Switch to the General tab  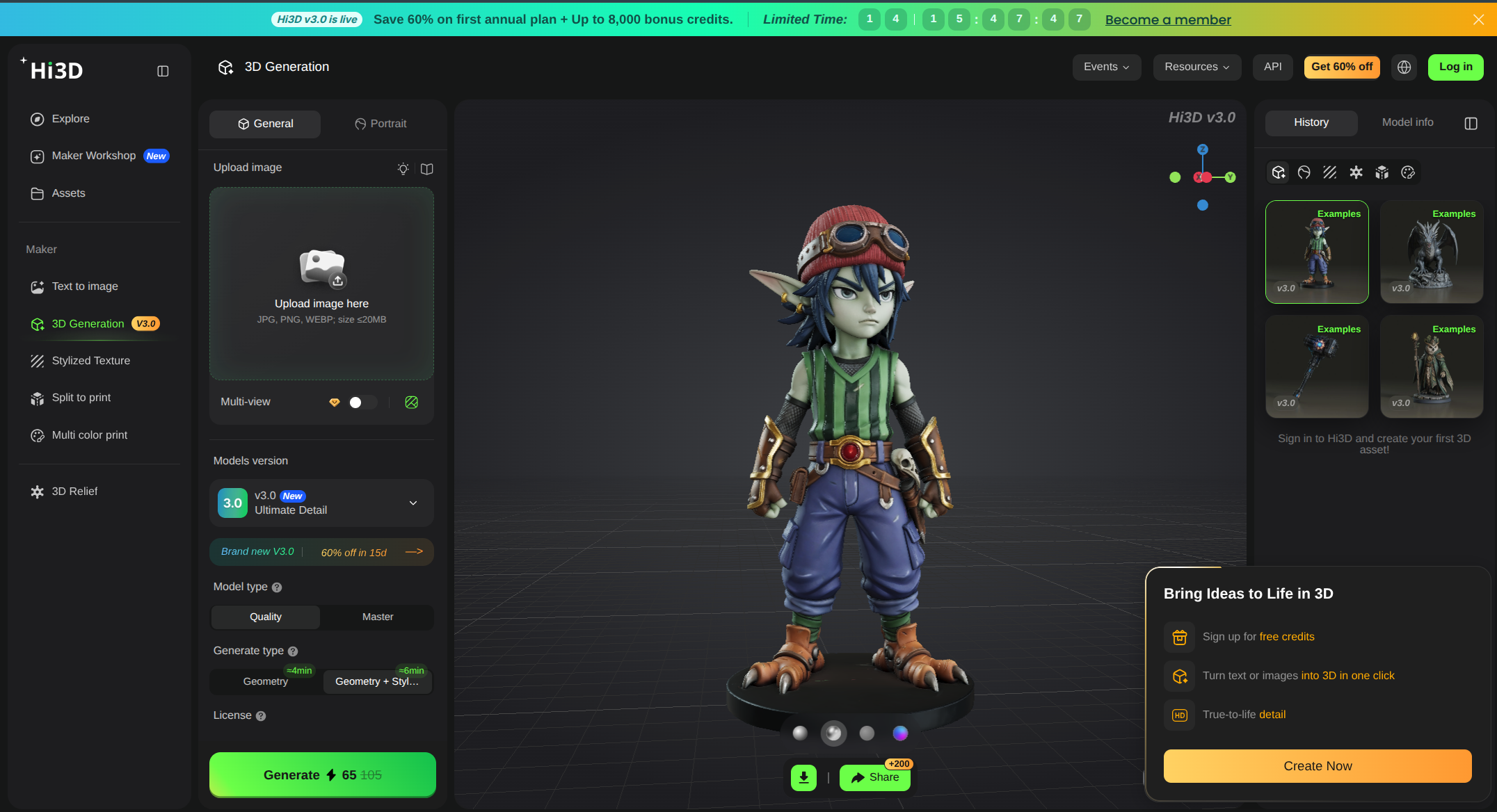coord(265,124)
